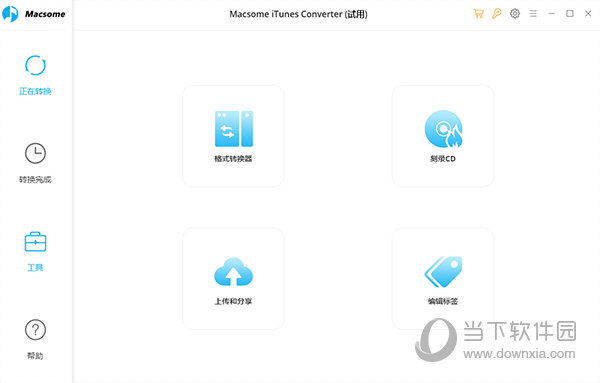Viewport: 600px width, 383px height.
Task: Click the key register icon
Action: click(x=497, y=14)
